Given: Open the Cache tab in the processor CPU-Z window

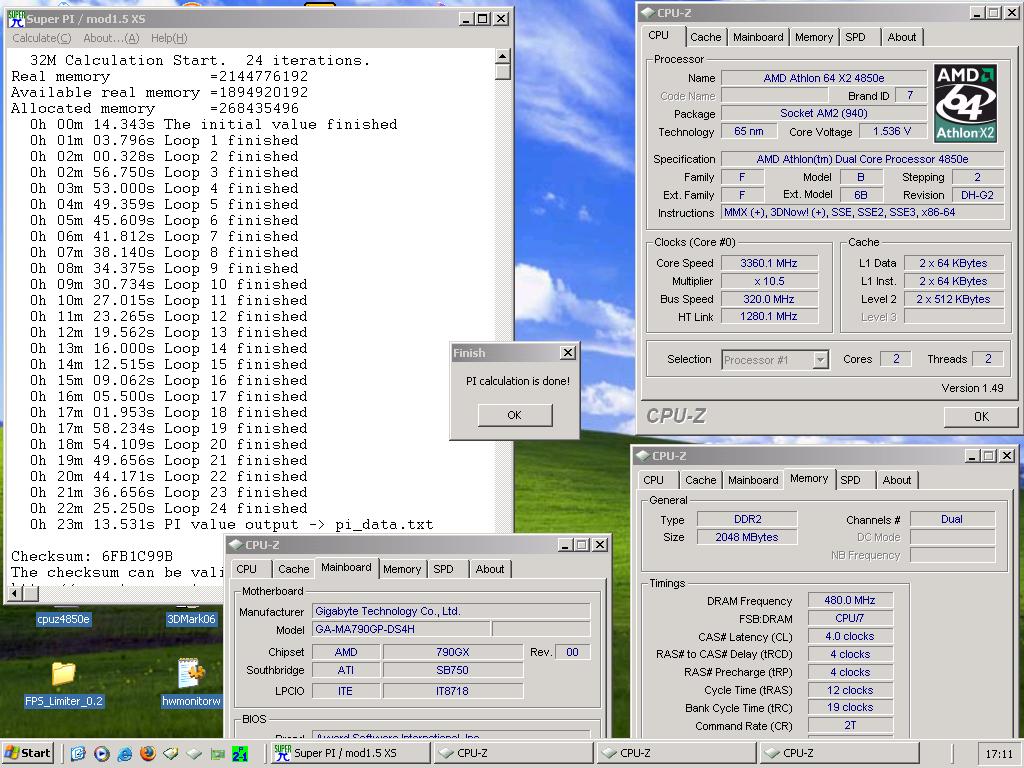Looking at the screenshot, I should pyautogui.click(x=705, y=37).
